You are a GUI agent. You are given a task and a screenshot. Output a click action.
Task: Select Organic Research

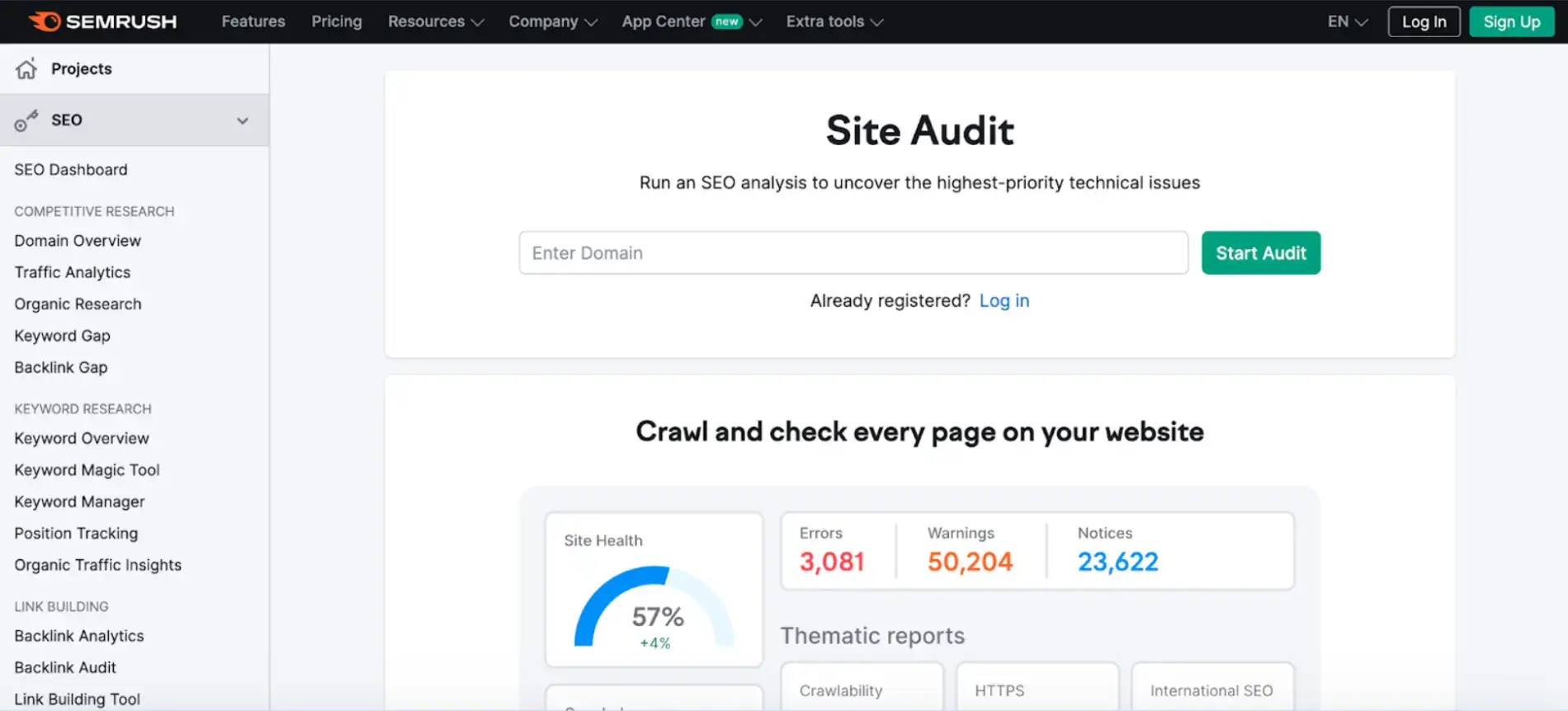tap(78, 304)
